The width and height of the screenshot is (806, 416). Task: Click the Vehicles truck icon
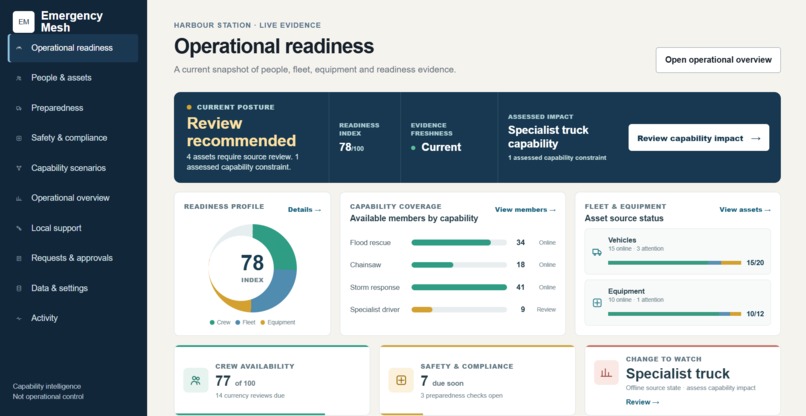pos(597,252)
